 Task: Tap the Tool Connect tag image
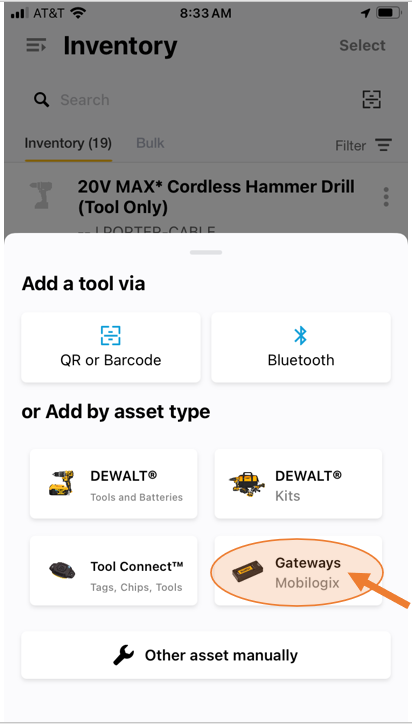coord(62,571)
